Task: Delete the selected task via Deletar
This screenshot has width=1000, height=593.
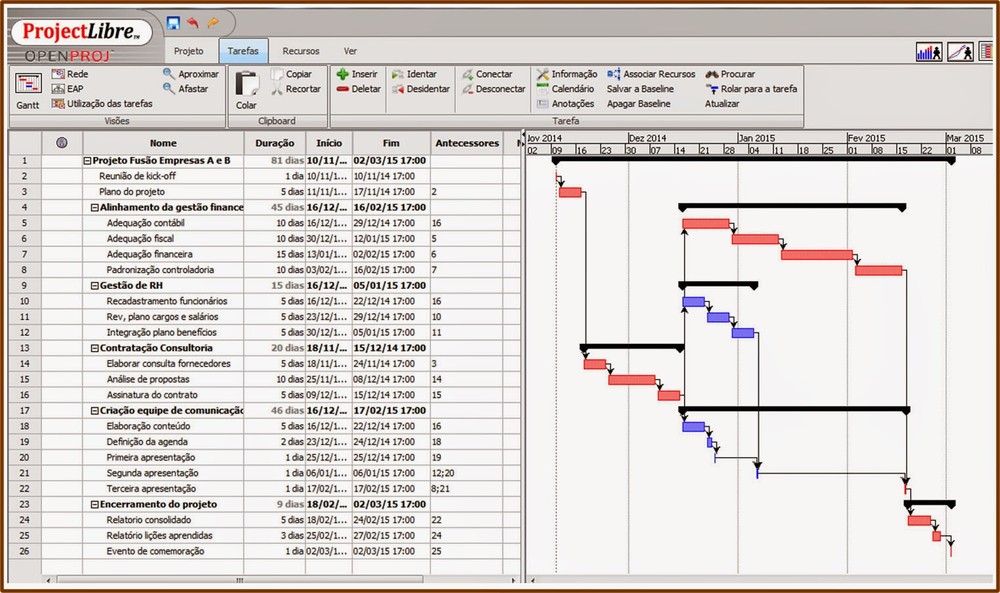Action: point(360,88)
